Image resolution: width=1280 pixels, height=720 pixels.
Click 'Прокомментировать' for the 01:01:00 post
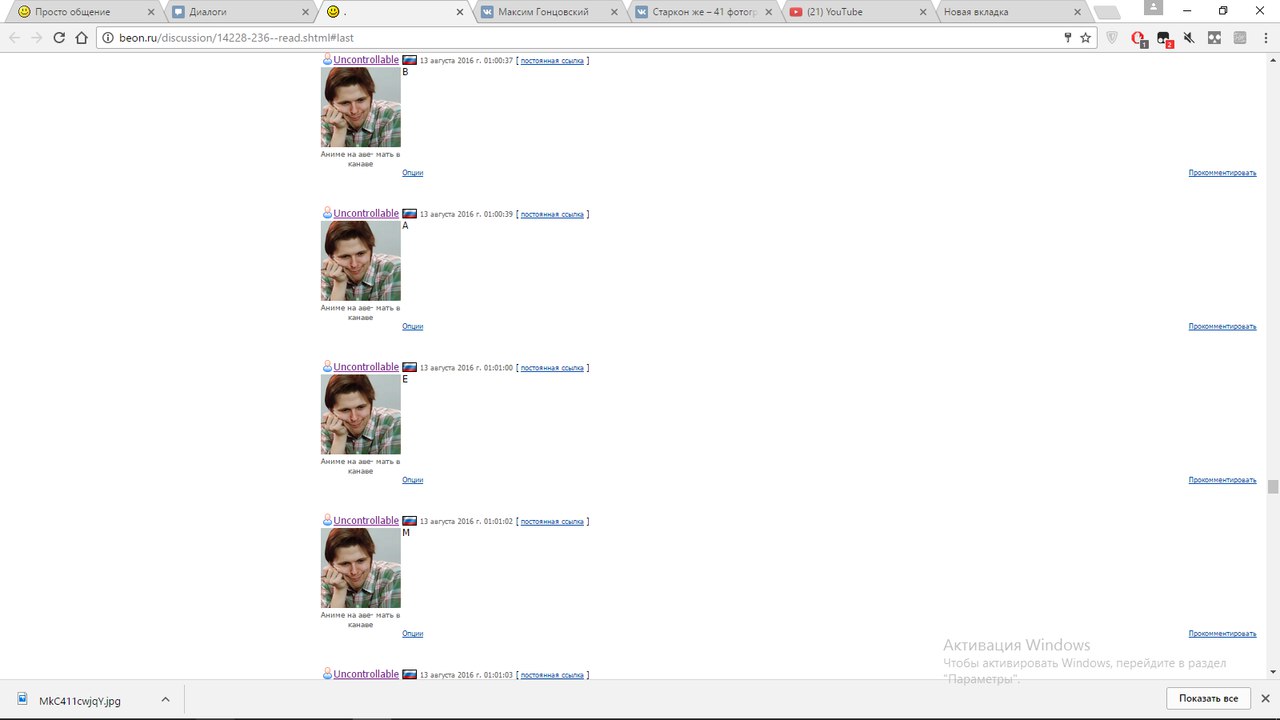[1222, 480]
